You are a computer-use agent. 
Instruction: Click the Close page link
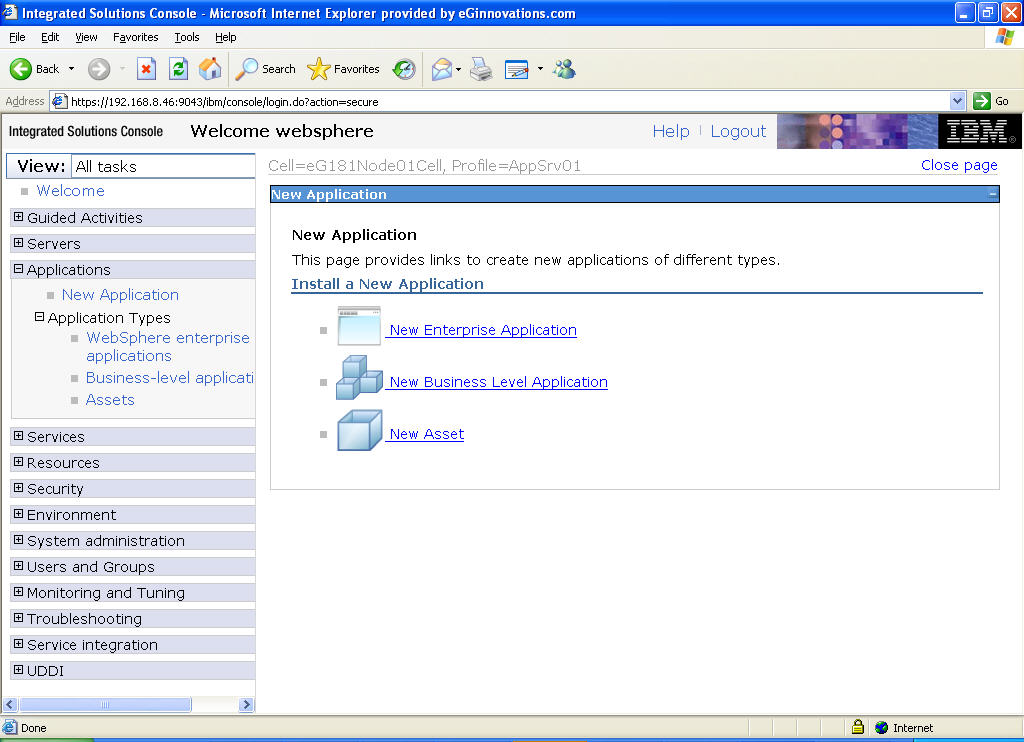tap(959, 165)
